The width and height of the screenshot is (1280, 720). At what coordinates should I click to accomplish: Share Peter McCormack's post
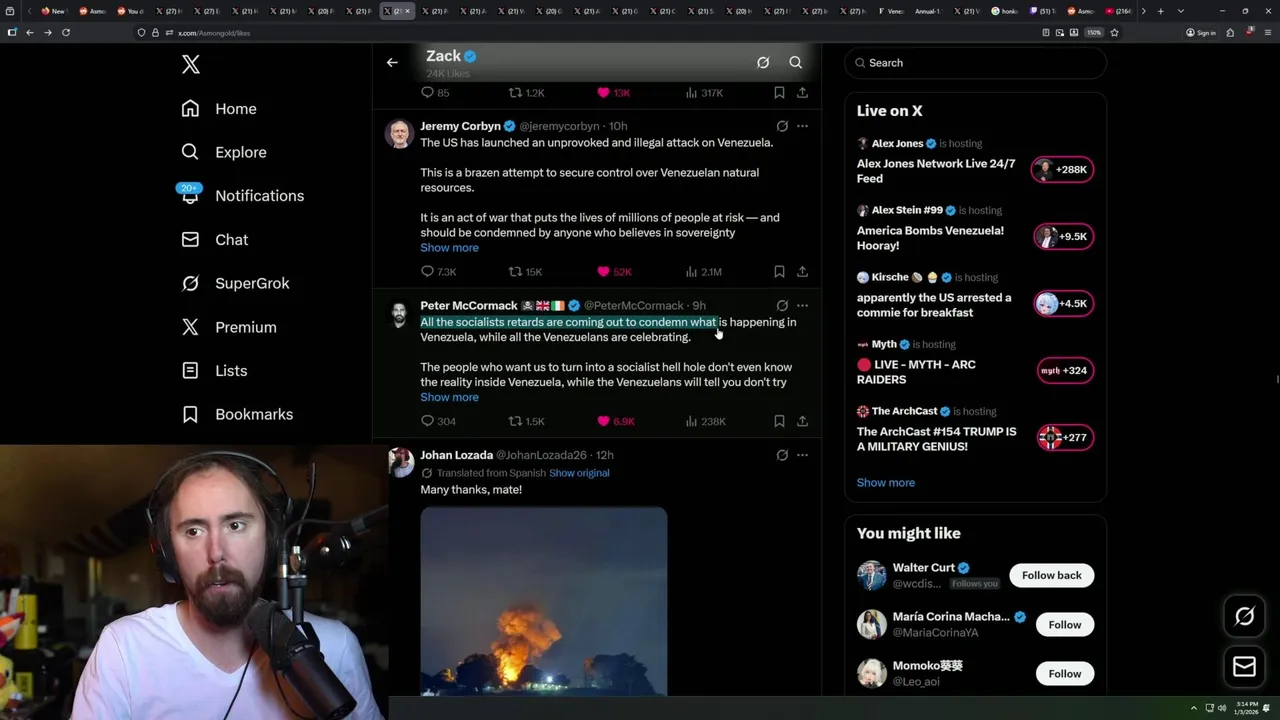pos(802,422)
